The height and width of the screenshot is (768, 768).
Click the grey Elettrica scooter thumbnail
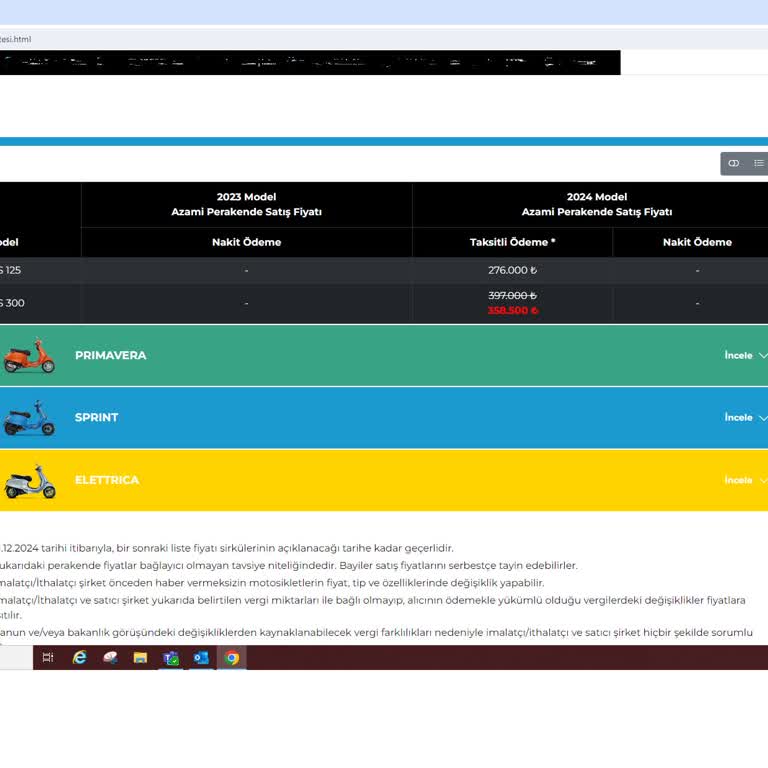tap(28, 481)
